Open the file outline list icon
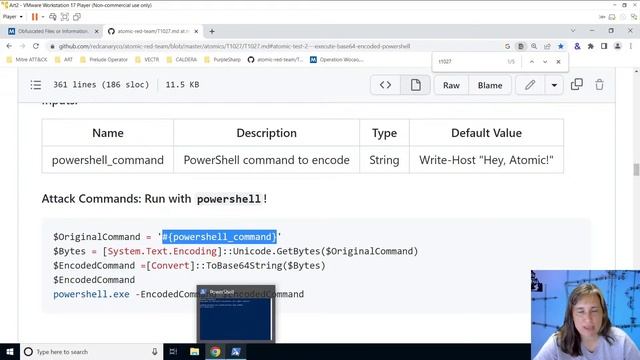 point(36,85)
